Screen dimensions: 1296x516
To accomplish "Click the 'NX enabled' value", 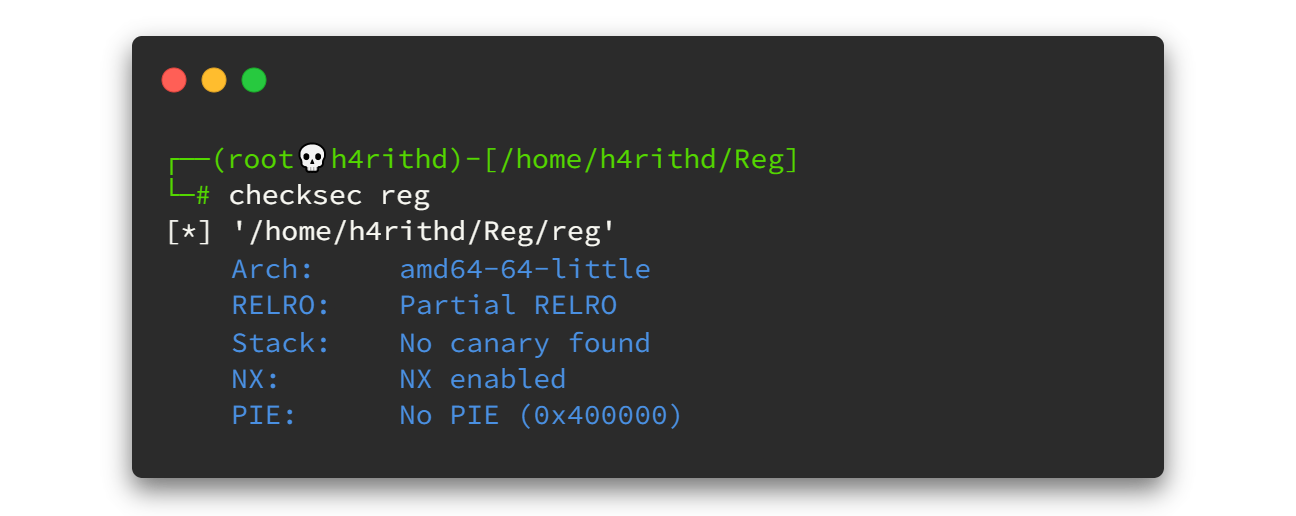I will (482, 379).
